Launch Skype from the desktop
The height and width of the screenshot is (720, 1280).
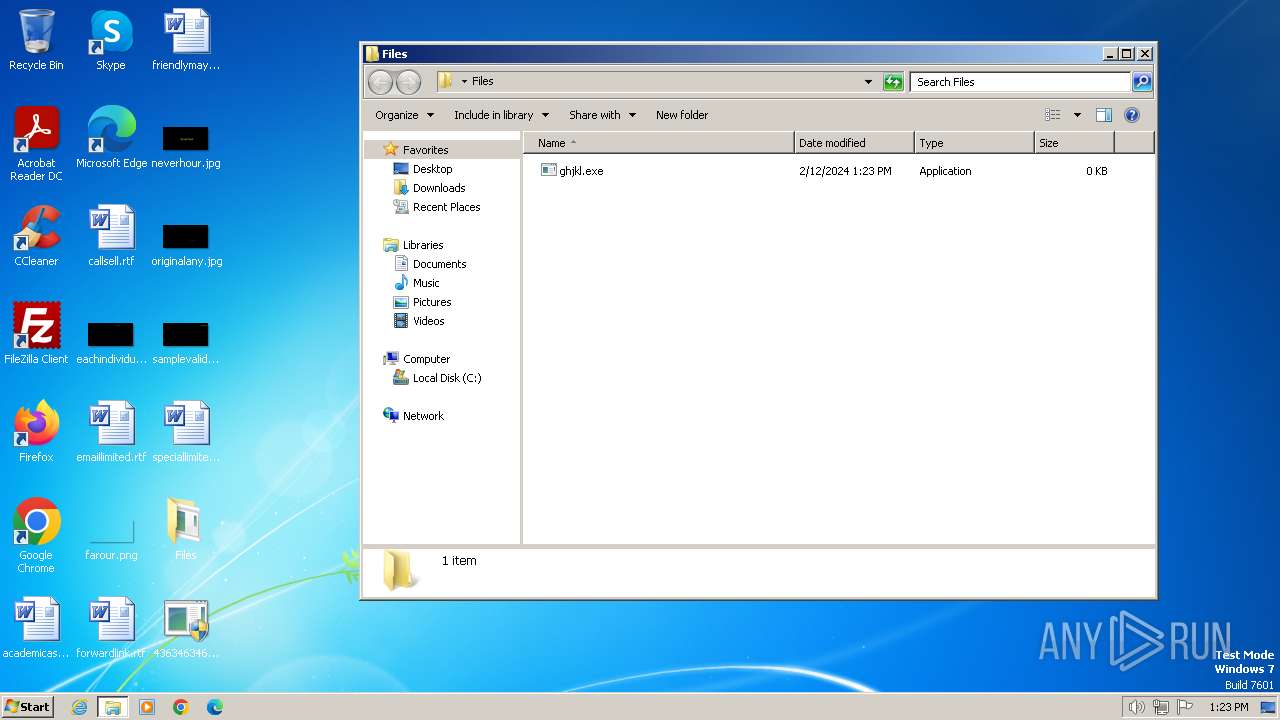tap(111, 40)
